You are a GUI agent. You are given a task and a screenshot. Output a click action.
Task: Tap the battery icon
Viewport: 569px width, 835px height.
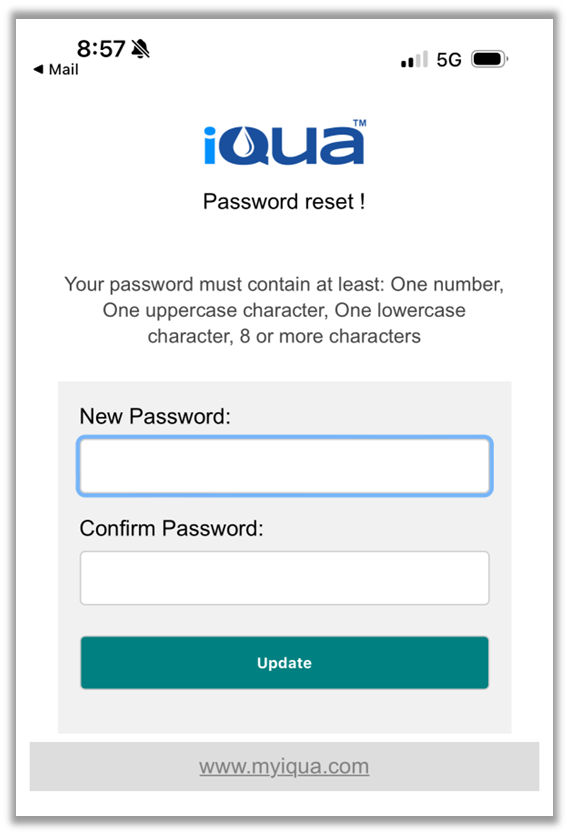(490, 59)
